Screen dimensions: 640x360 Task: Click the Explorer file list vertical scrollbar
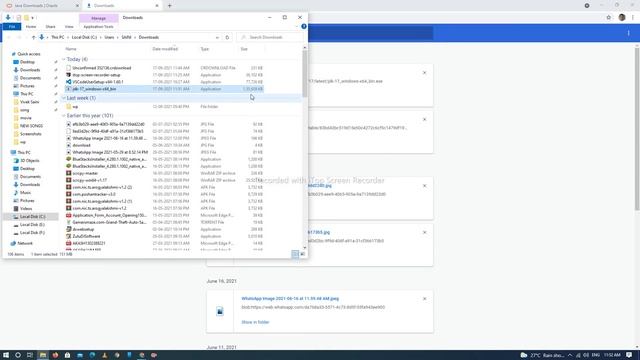[304, 73]
